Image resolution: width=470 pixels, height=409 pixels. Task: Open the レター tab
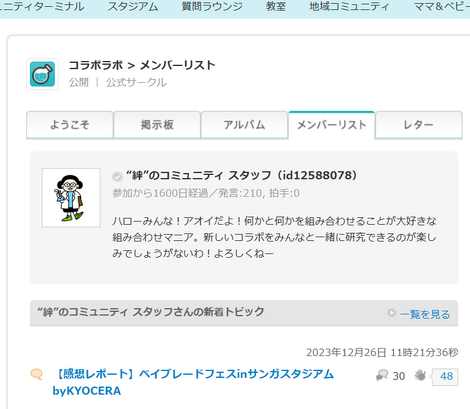[419, 125]
